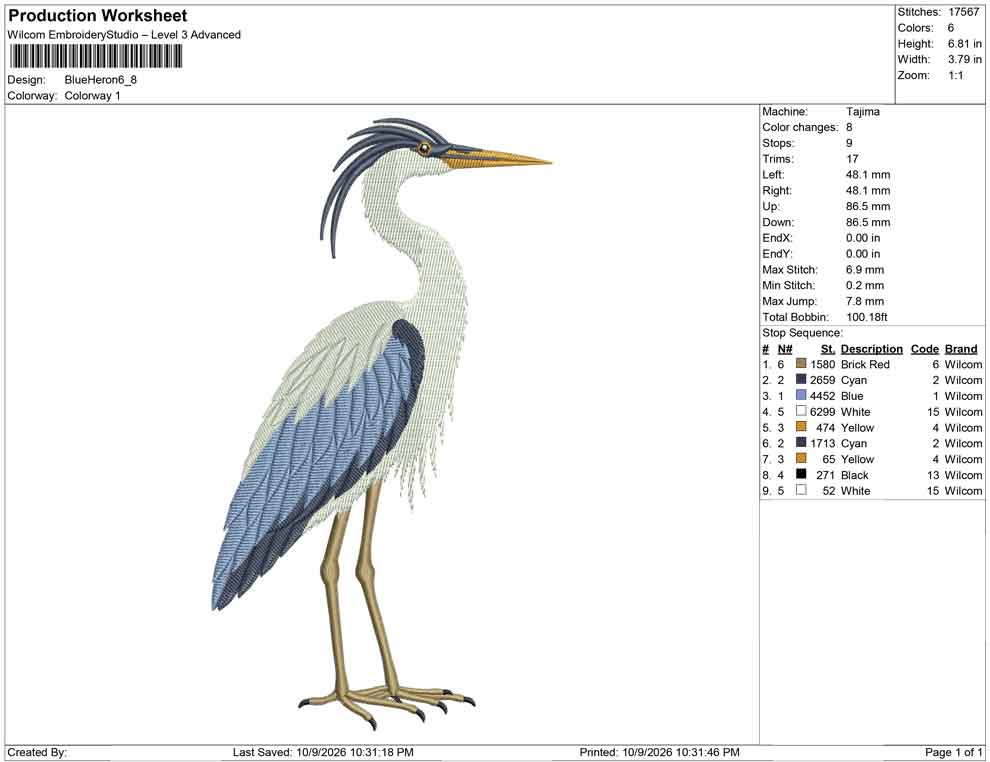Click the Left: measurement label
This screenshot has height=762, width=990.
[773, 175]
